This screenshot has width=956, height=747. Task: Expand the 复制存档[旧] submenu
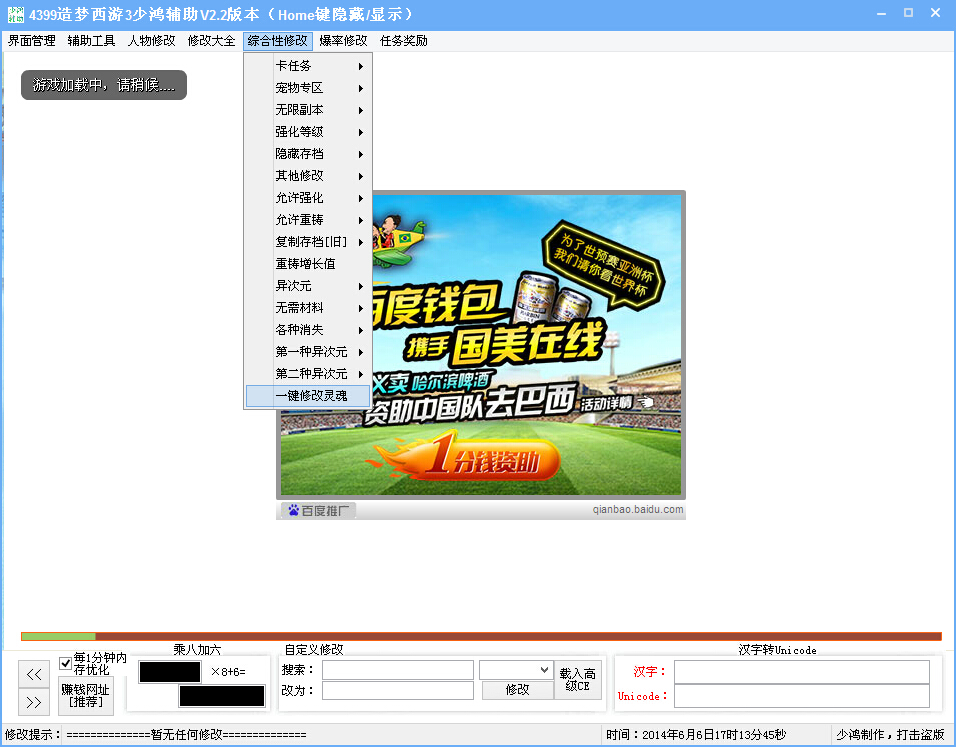[x=308, y=241]
